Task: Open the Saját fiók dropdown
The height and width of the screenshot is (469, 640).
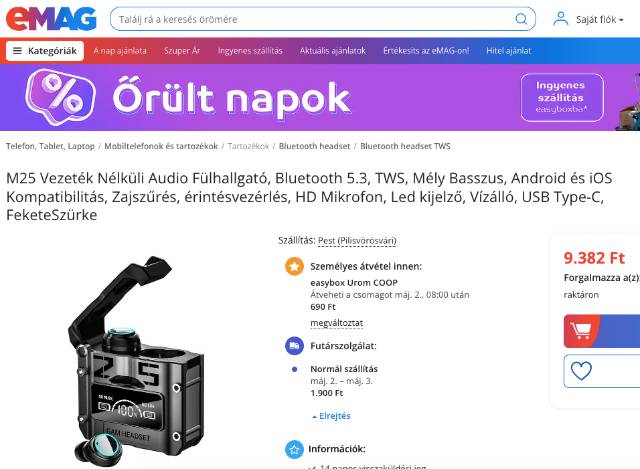Action: click(599, 20)
